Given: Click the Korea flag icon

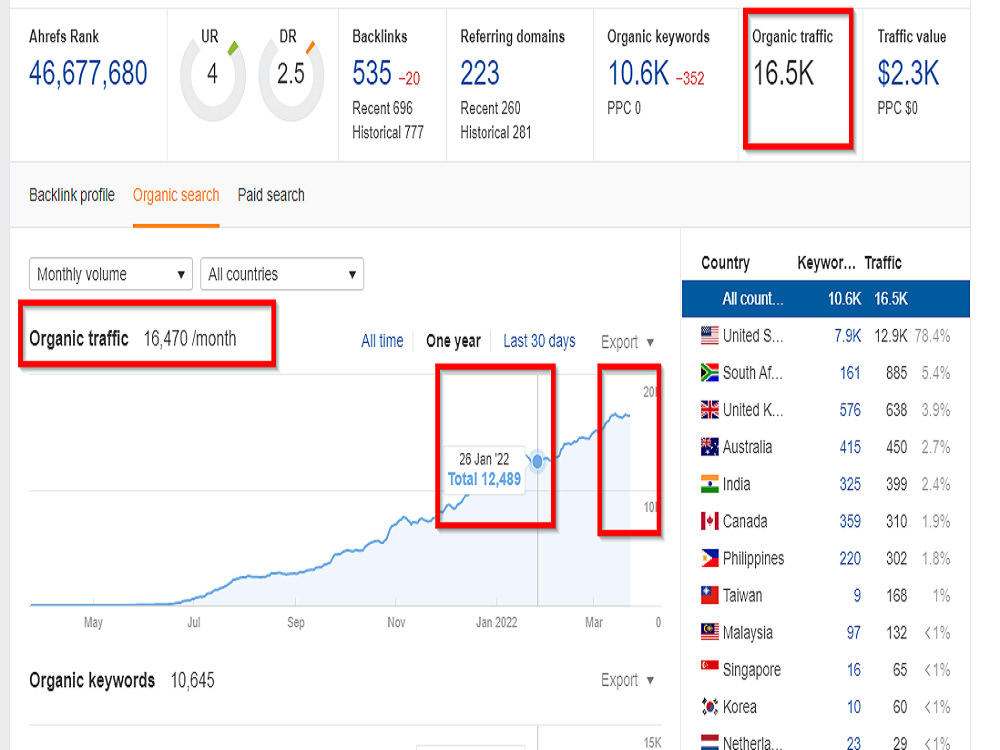Looking at the screenshot, I should 710,707.
